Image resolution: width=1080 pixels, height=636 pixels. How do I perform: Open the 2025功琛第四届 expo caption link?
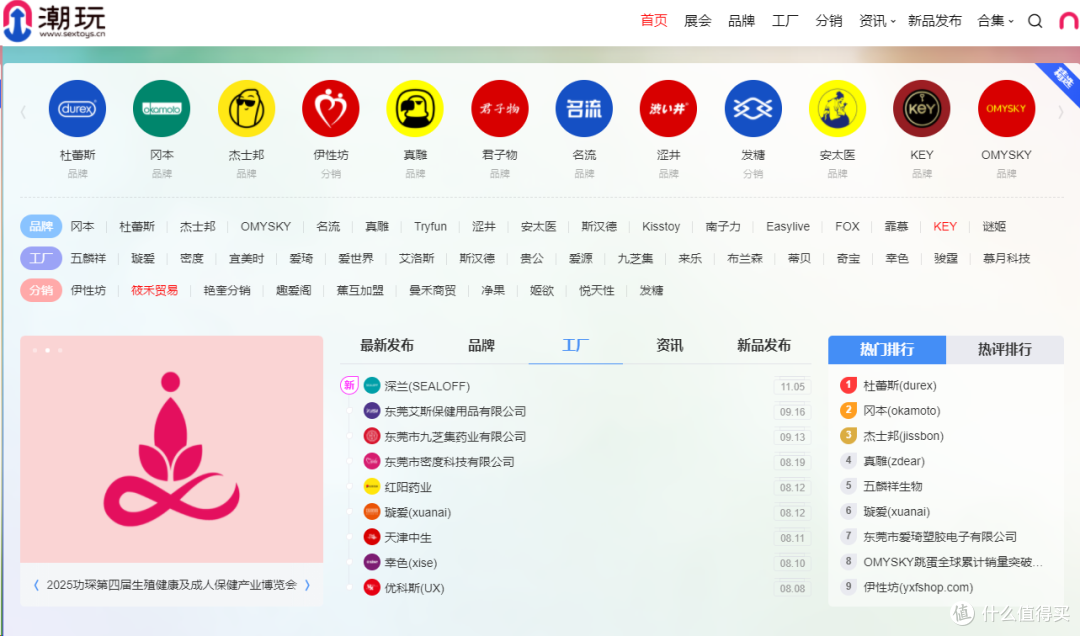[x=172, y=585]
